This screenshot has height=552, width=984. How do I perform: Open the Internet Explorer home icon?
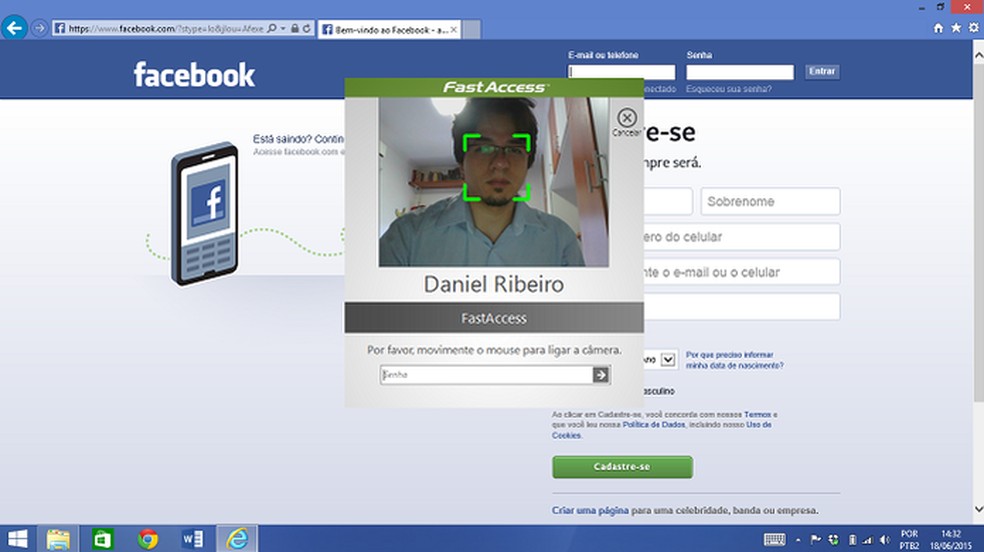point(938,28)
